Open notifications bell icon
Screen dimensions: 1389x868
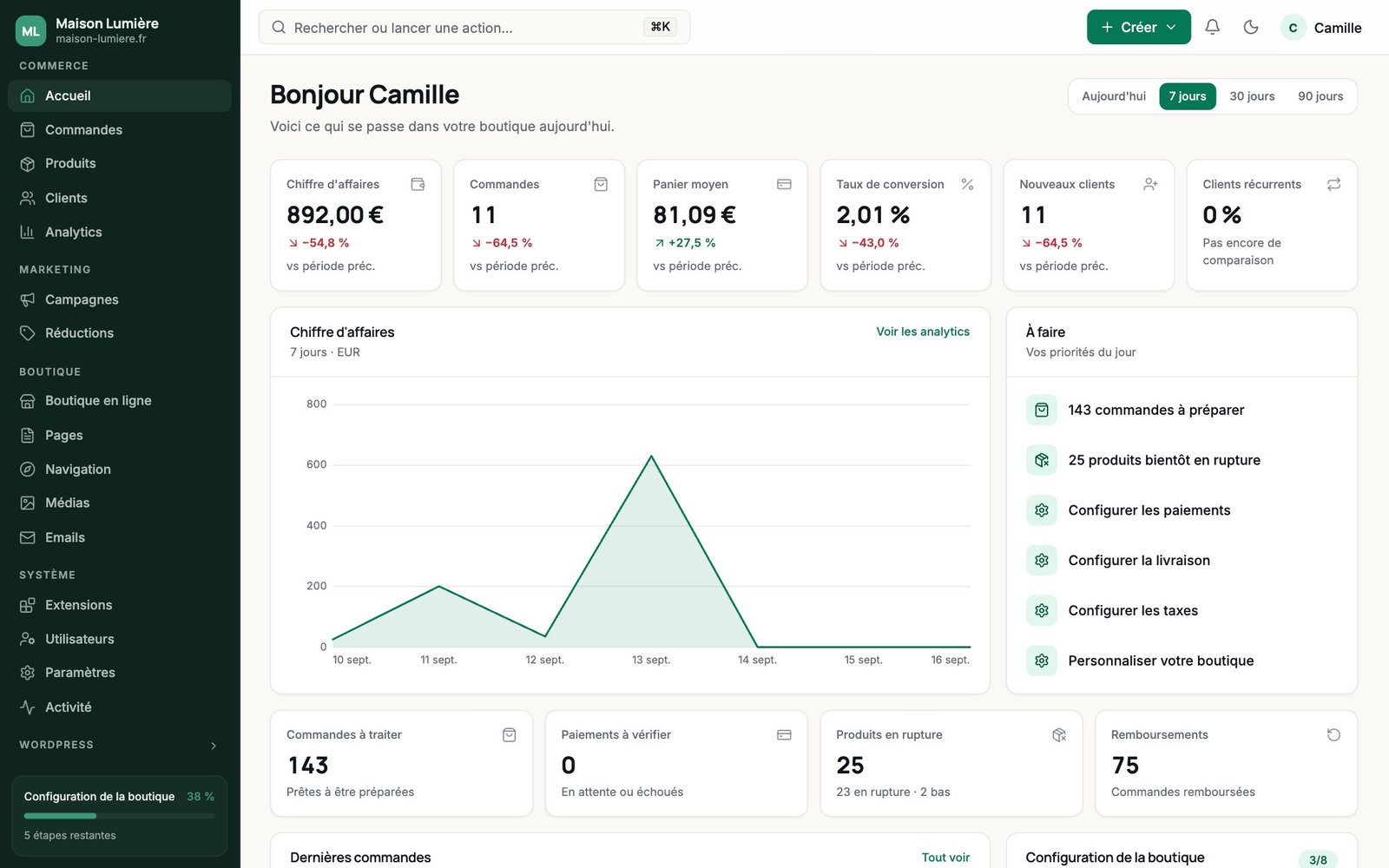pos(1213,27)
